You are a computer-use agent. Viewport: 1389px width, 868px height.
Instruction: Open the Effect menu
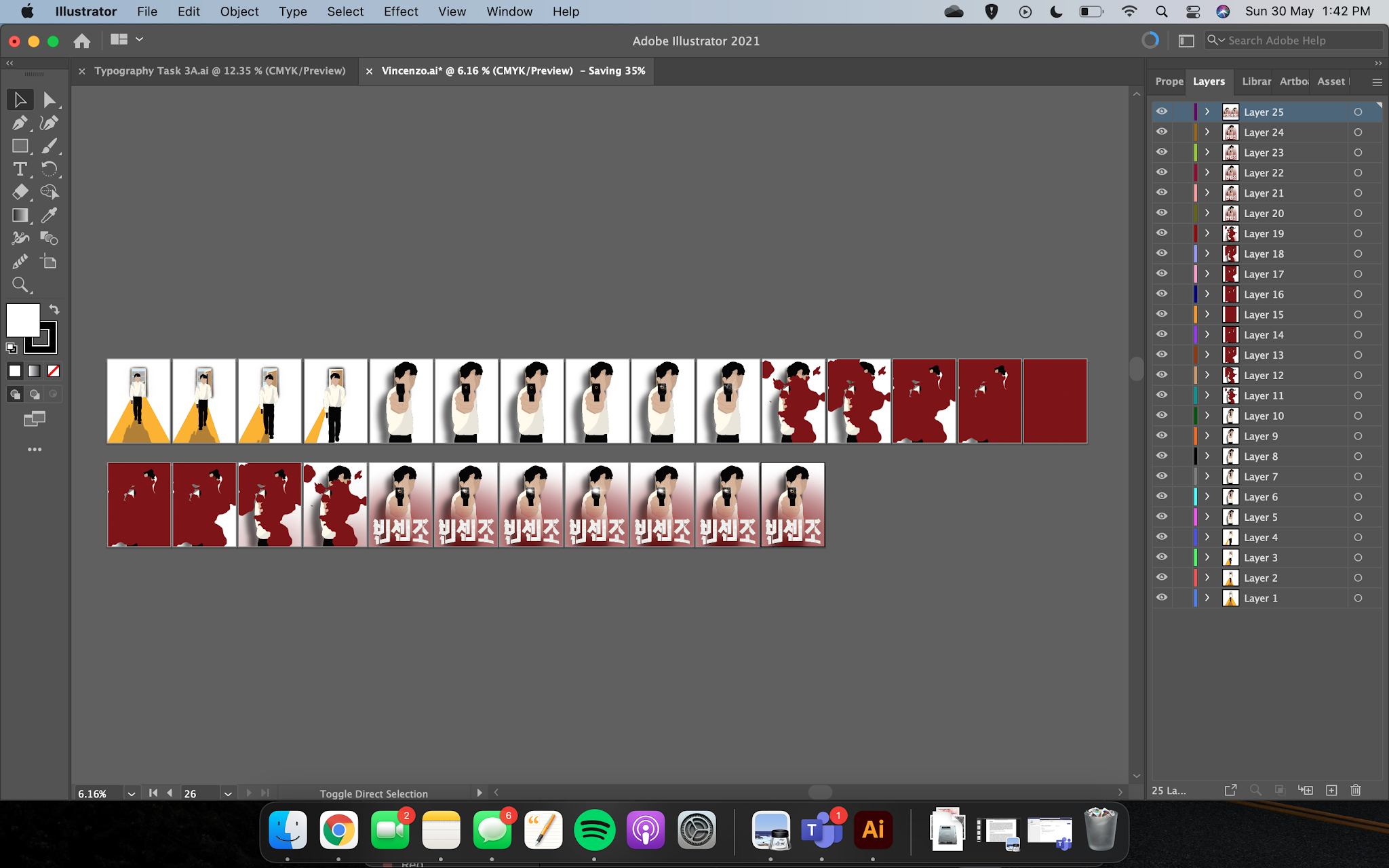[x=401, y=12]
